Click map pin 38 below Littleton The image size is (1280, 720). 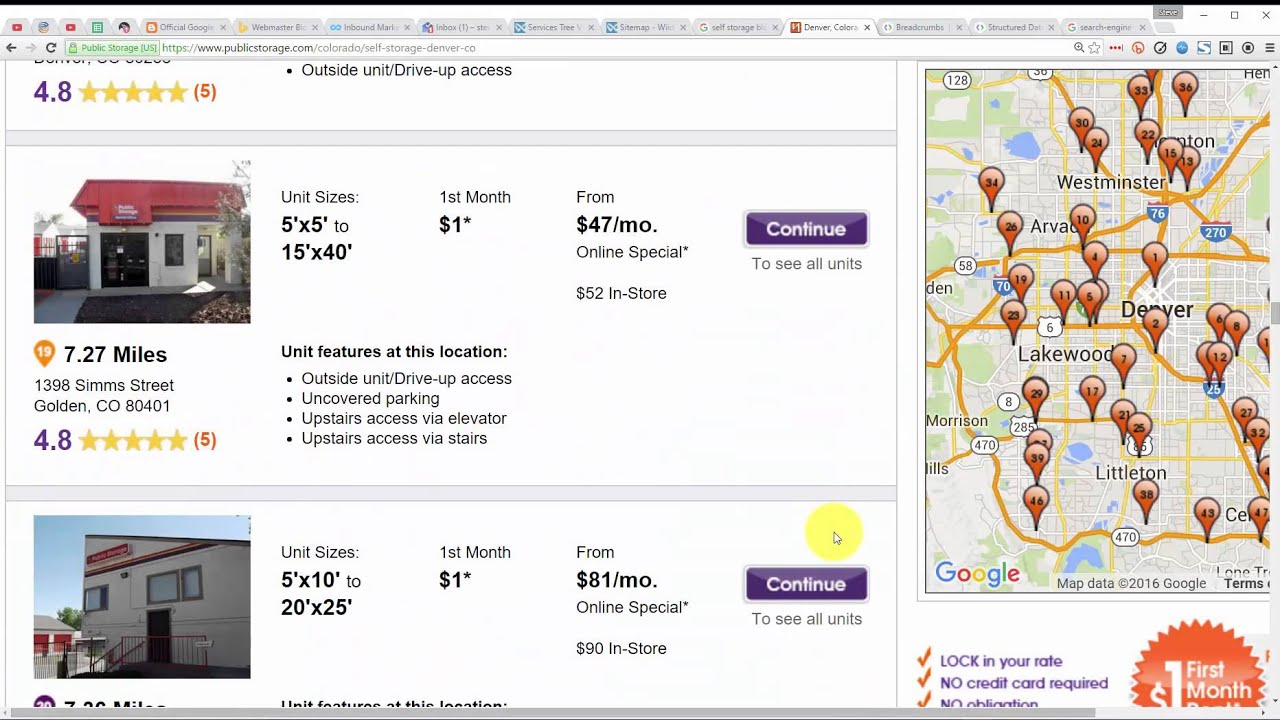point(1146,499)
